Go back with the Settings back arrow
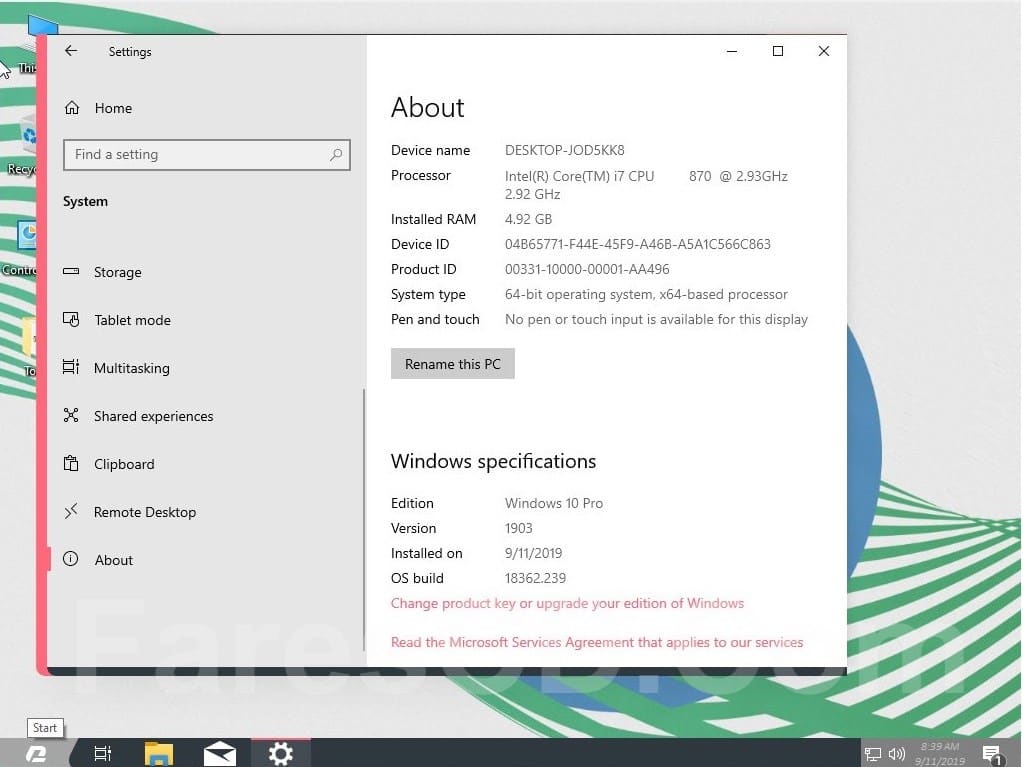The image size is (1023, 767). pyautogui.click(x=71, y=51)
